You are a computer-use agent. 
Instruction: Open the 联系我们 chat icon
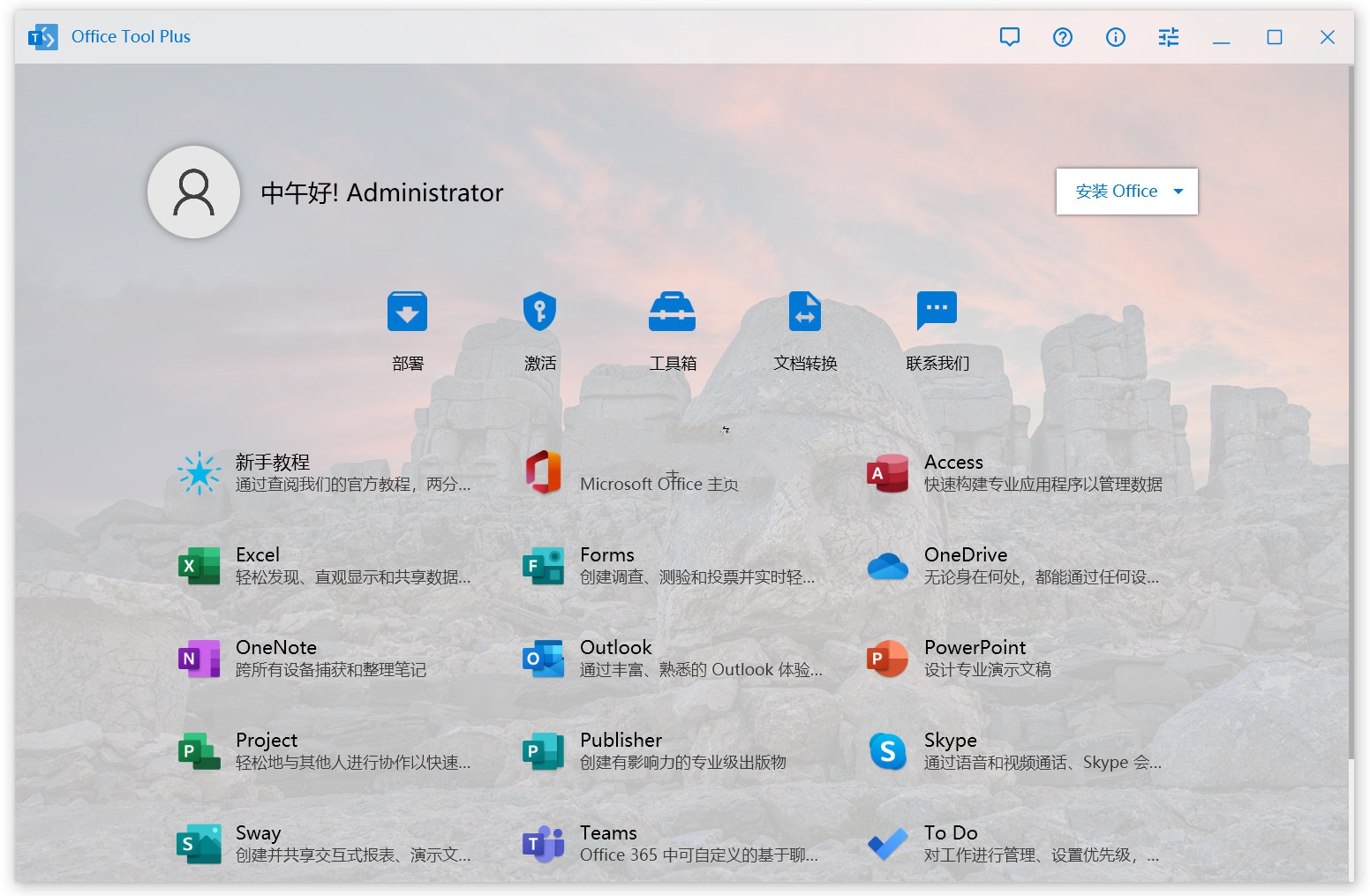937,312
